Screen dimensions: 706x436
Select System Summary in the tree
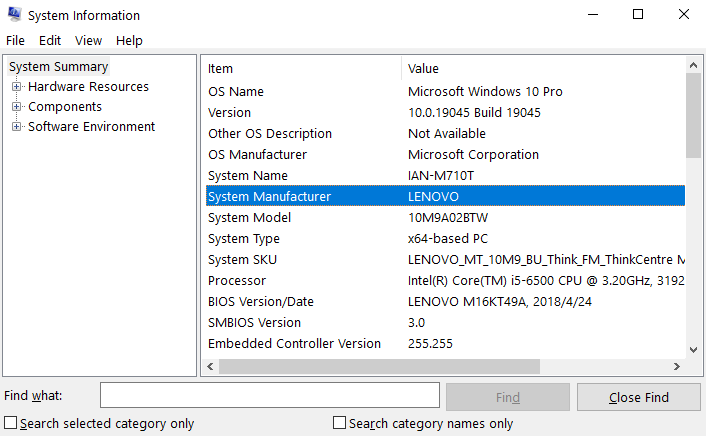59,67
